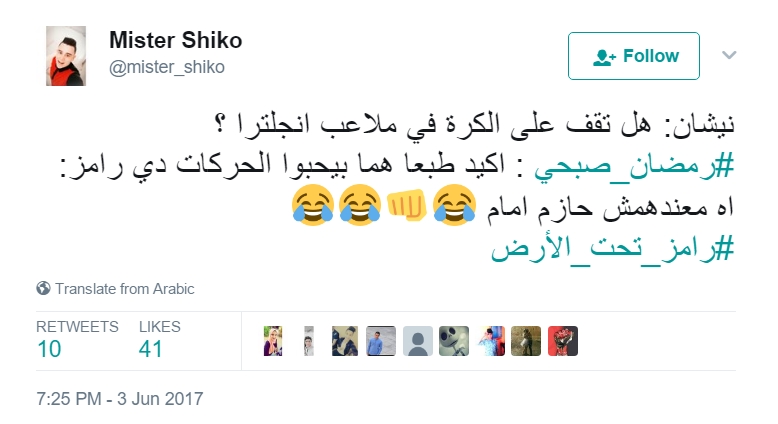Open the narrow second liker avatar

pos(309,341)
